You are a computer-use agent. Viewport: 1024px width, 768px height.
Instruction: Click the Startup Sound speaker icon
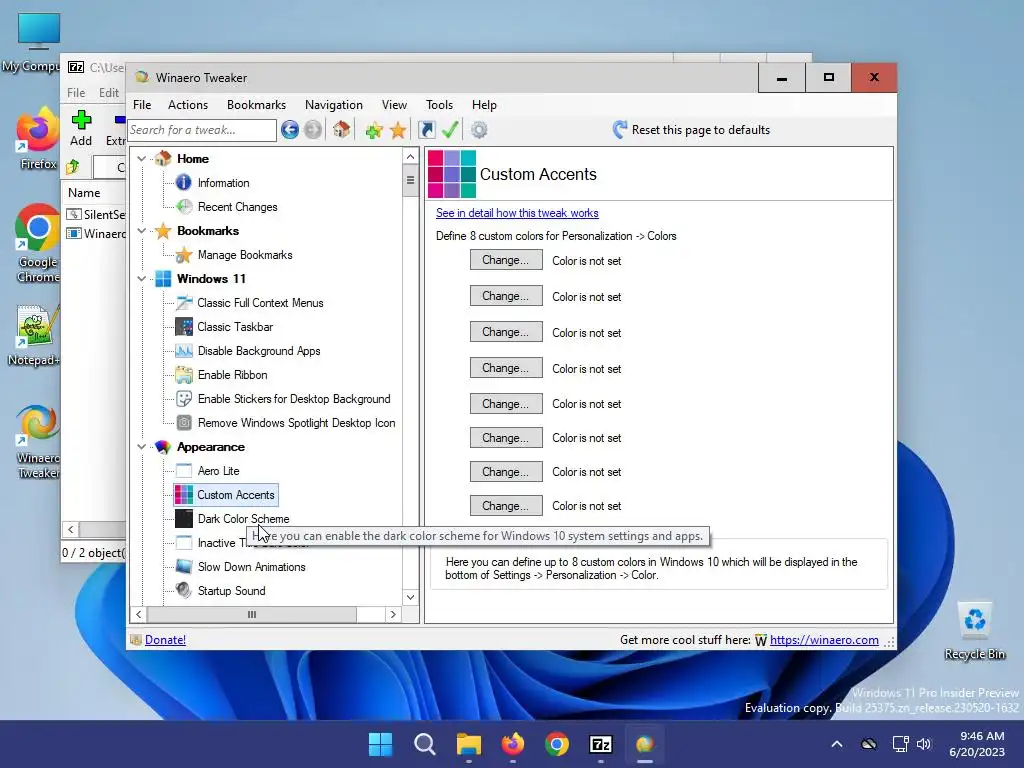(184, 590)
